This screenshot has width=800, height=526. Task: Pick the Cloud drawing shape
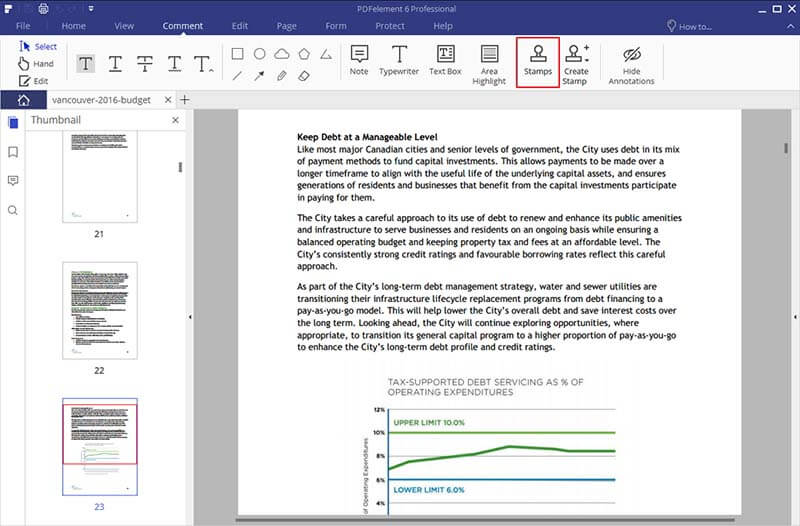(282, 54)
